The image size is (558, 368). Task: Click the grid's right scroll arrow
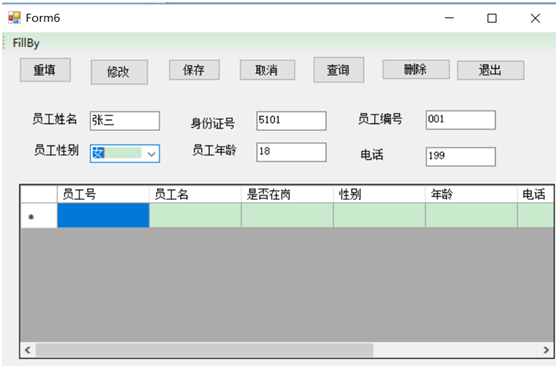546,350
